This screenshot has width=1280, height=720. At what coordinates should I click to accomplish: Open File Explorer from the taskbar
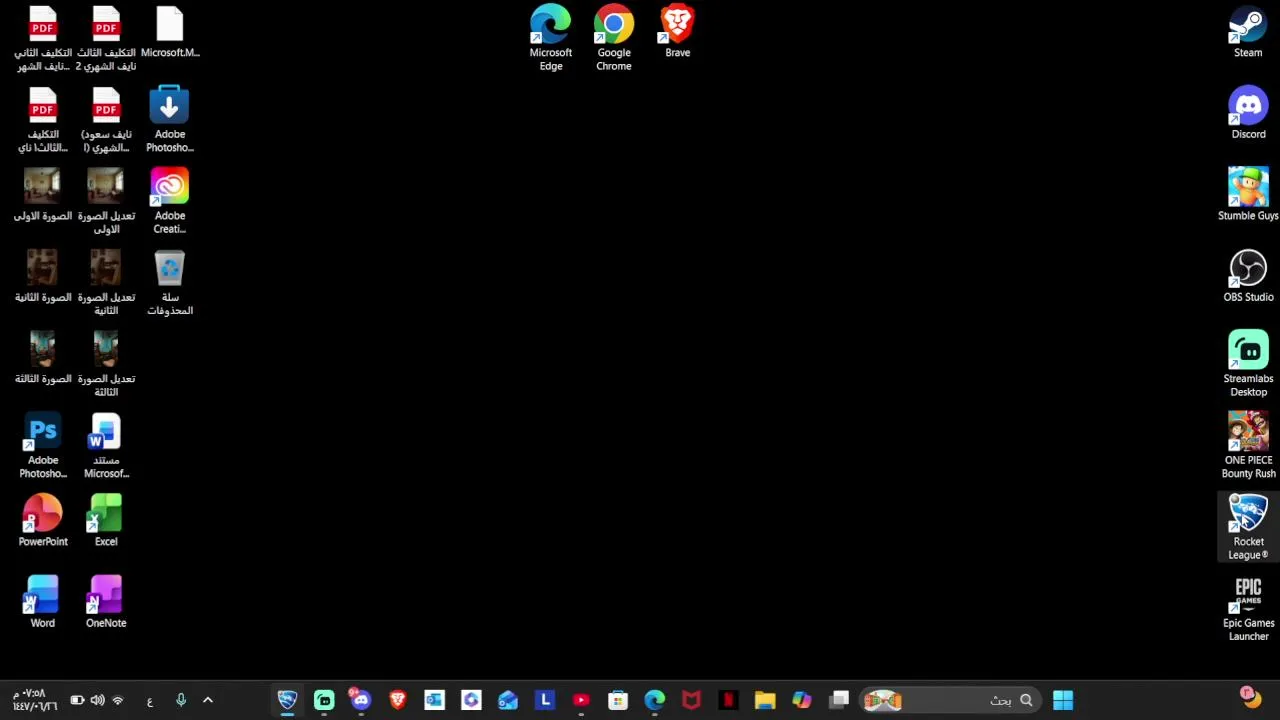pyautogui.click(x=765, y=700)
